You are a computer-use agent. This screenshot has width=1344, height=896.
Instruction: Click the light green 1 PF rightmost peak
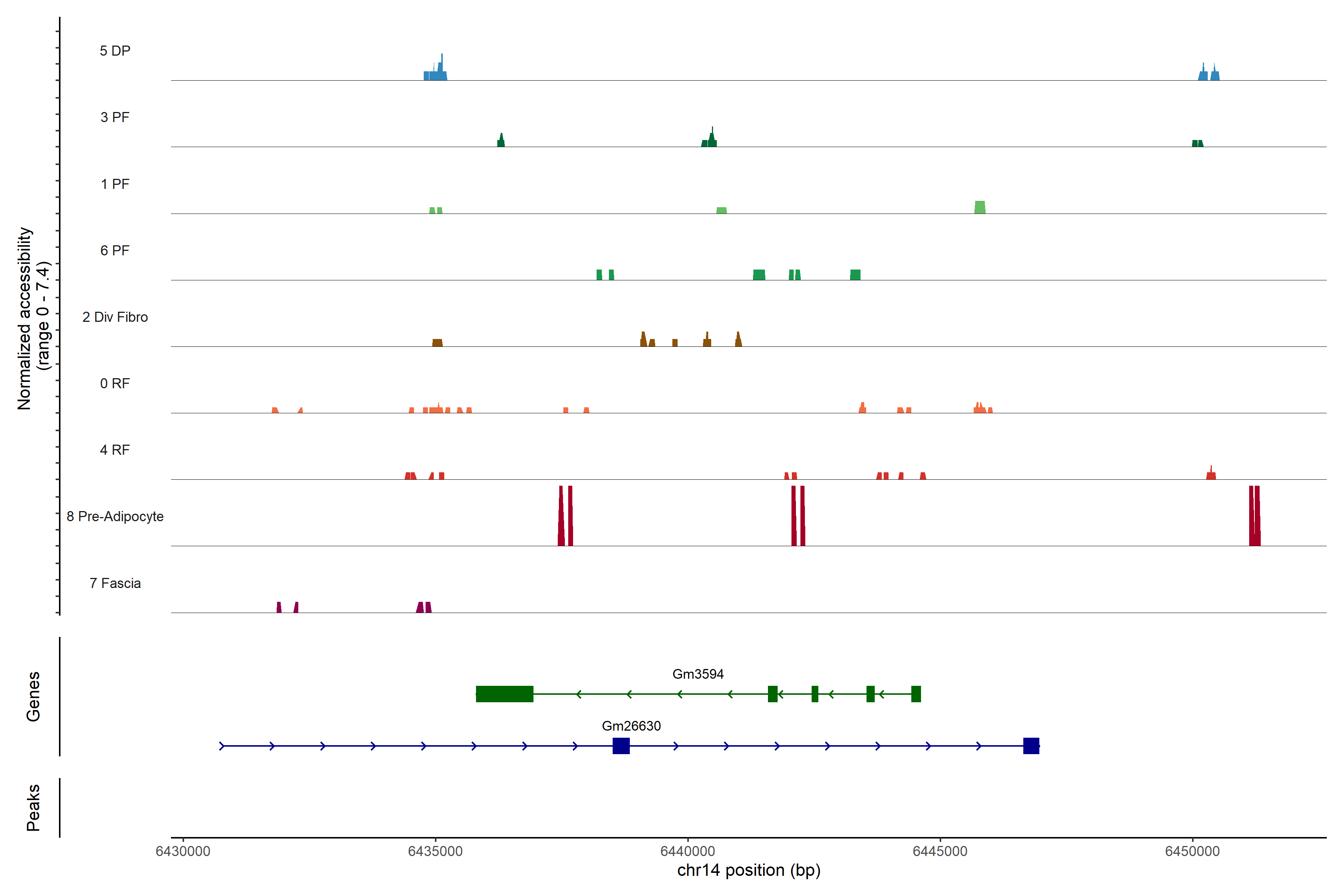pyautogui.click(x=979, y=208)
